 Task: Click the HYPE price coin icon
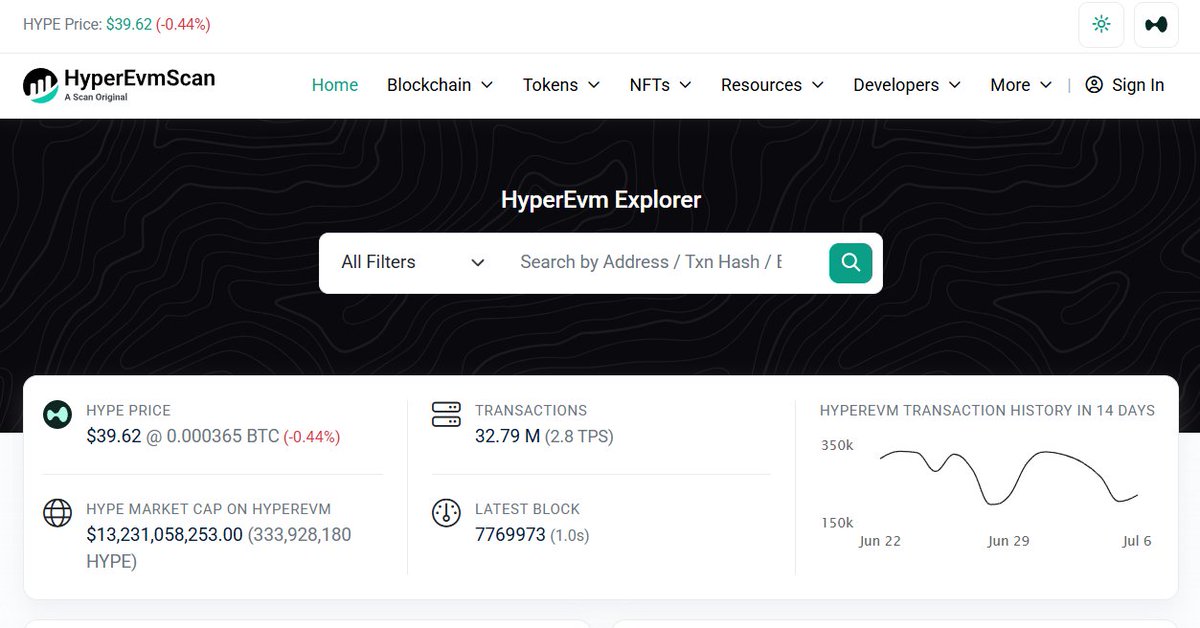point(57,415)
